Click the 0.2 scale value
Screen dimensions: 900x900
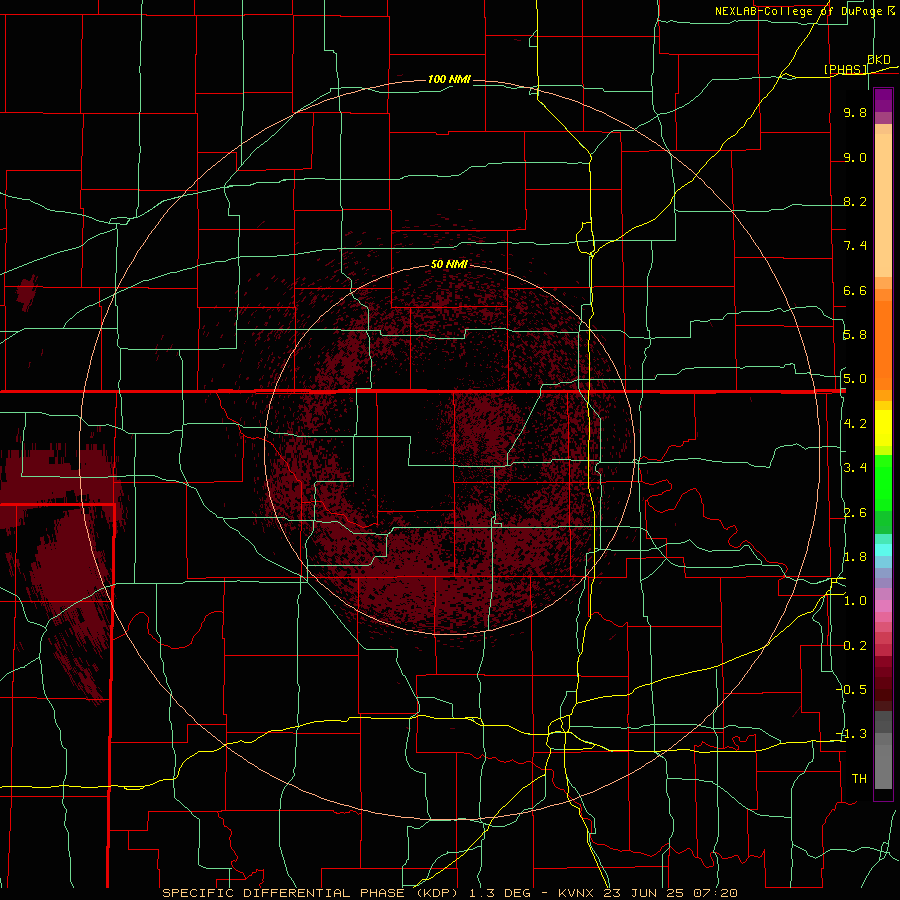pos(855,646)
